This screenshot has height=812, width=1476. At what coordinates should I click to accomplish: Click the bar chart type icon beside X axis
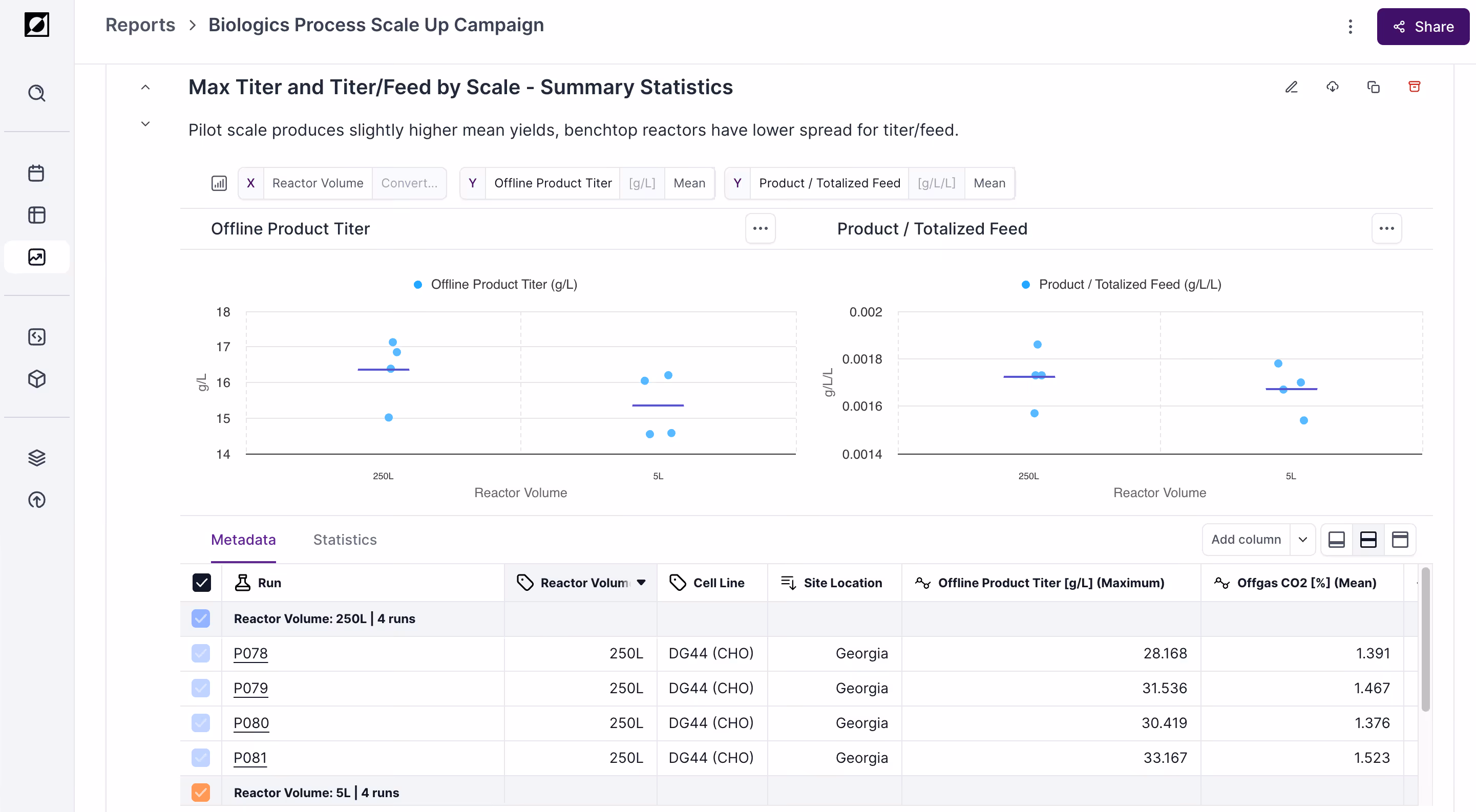(219, 183)
